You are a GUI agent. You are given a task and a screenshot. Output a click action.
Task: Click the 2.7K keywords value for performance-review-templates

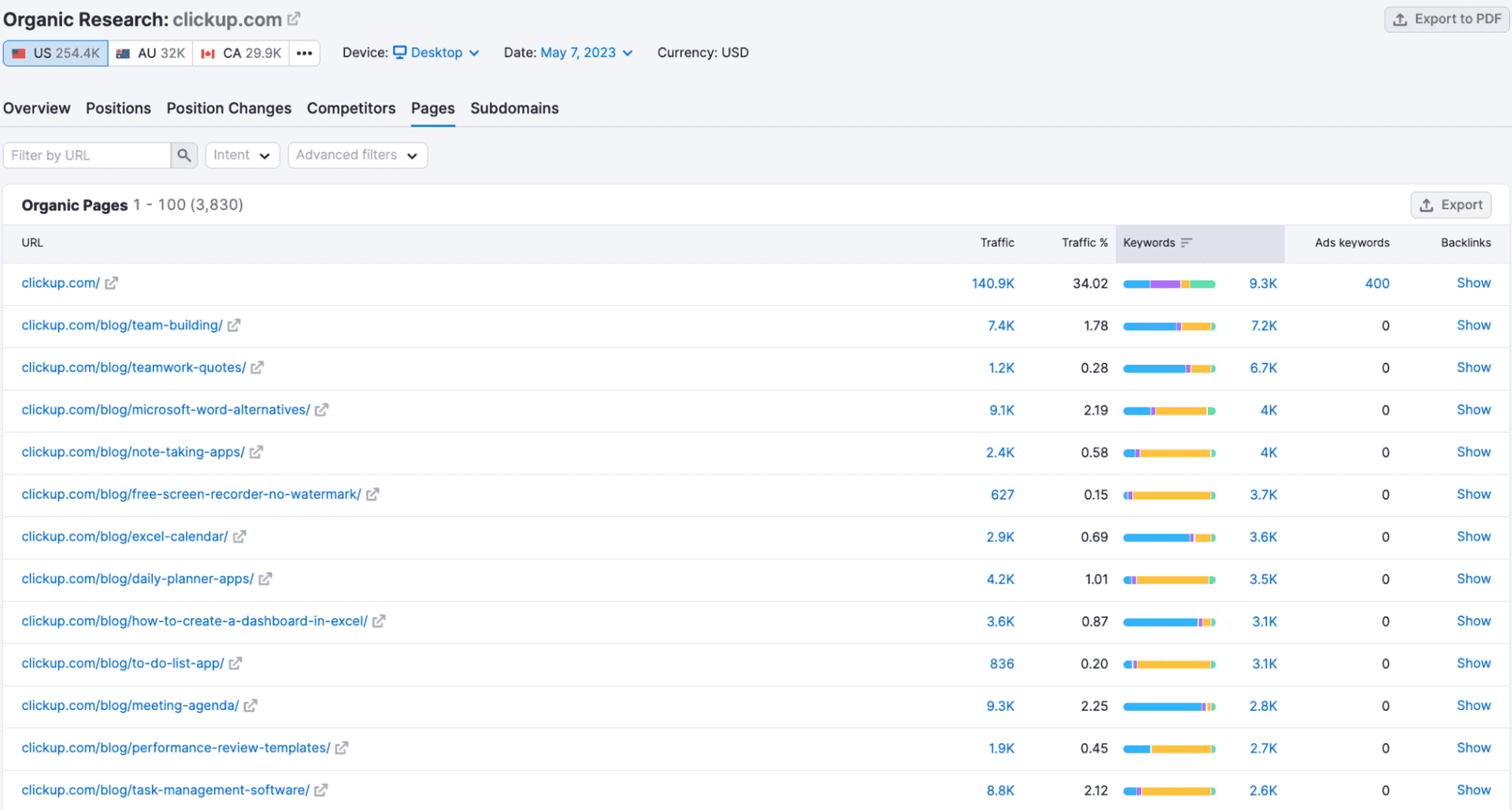coord(1264,749)
